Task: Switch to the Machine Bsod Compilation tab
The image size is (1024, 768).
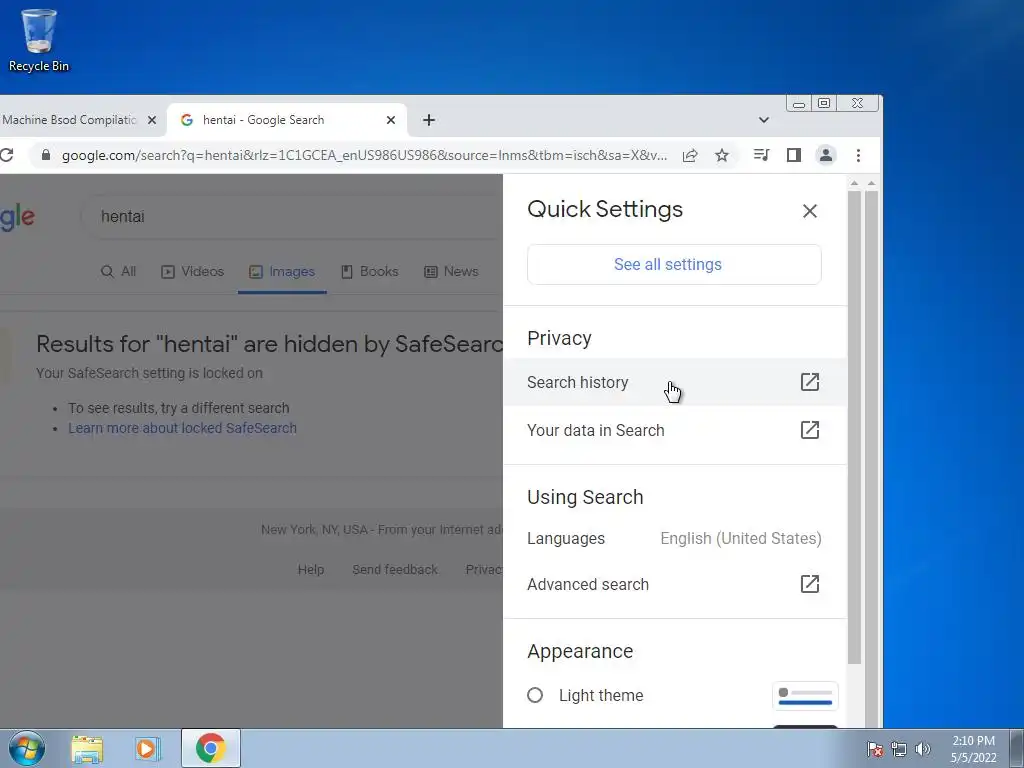Action: pyautogui.click(x=69, y=120)
